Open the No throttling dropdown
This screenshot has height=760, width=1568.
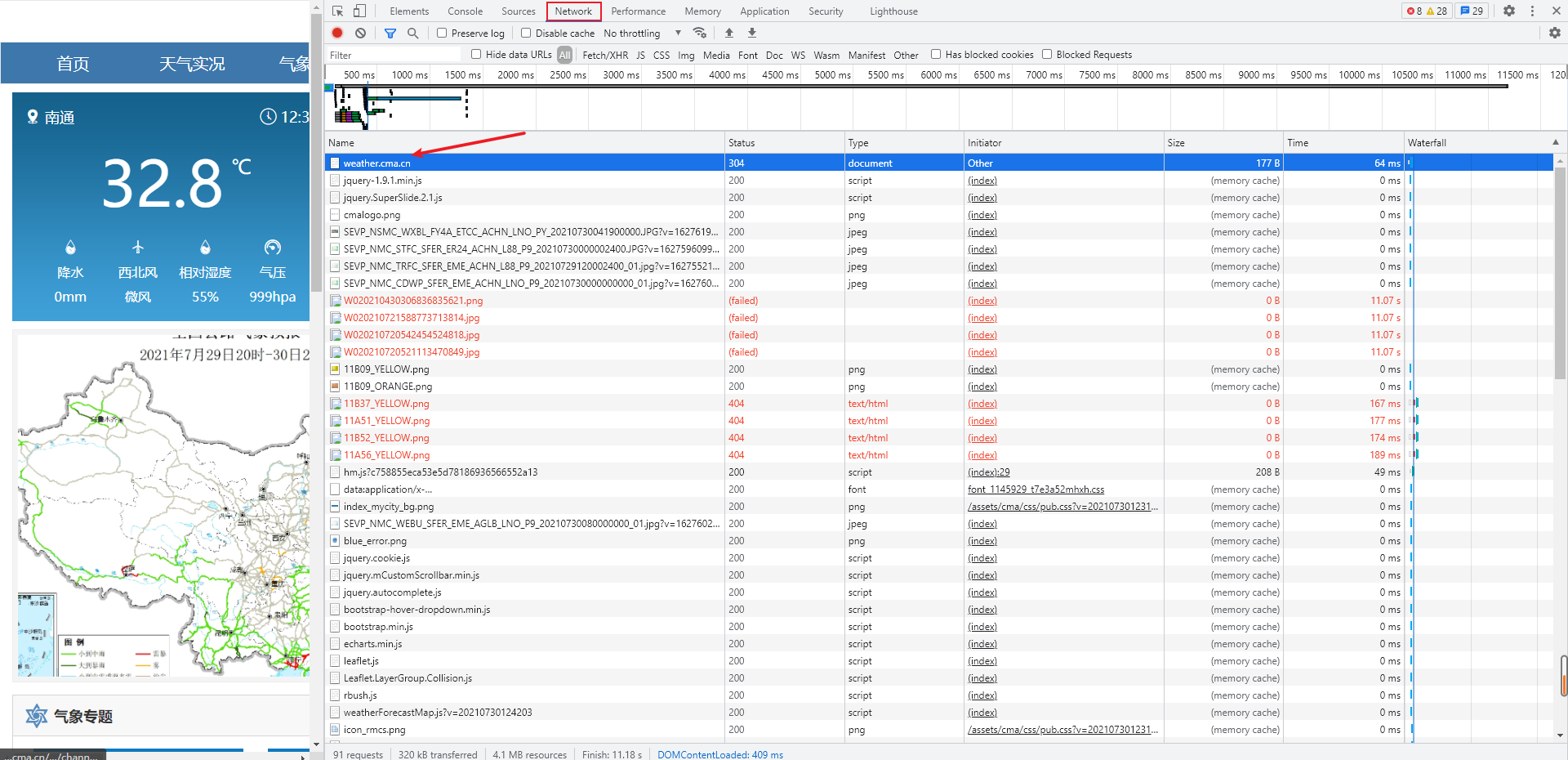(642, 34)
